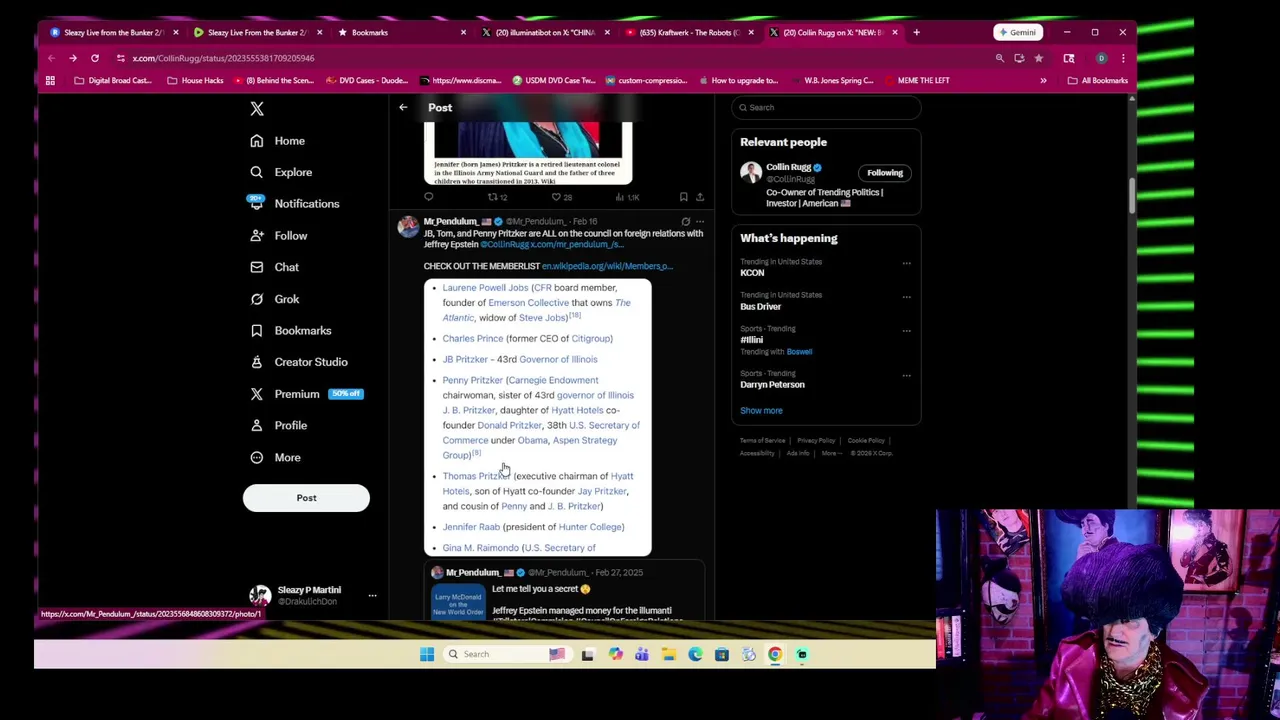View analytics for the post with 1.1K views
Screen dimensions: 1280x720
click(x=627, y=197)
